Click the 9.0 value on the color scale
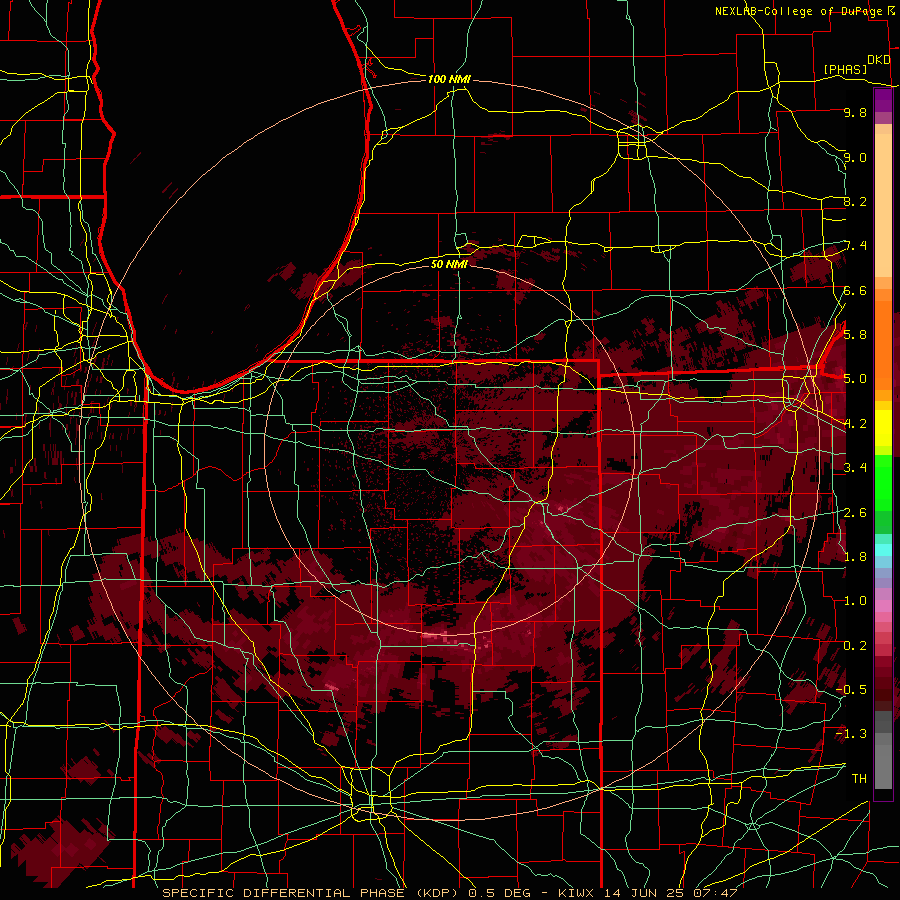This screenshot has width=900, height=900. pyautogui.click(x=855, y=157)
